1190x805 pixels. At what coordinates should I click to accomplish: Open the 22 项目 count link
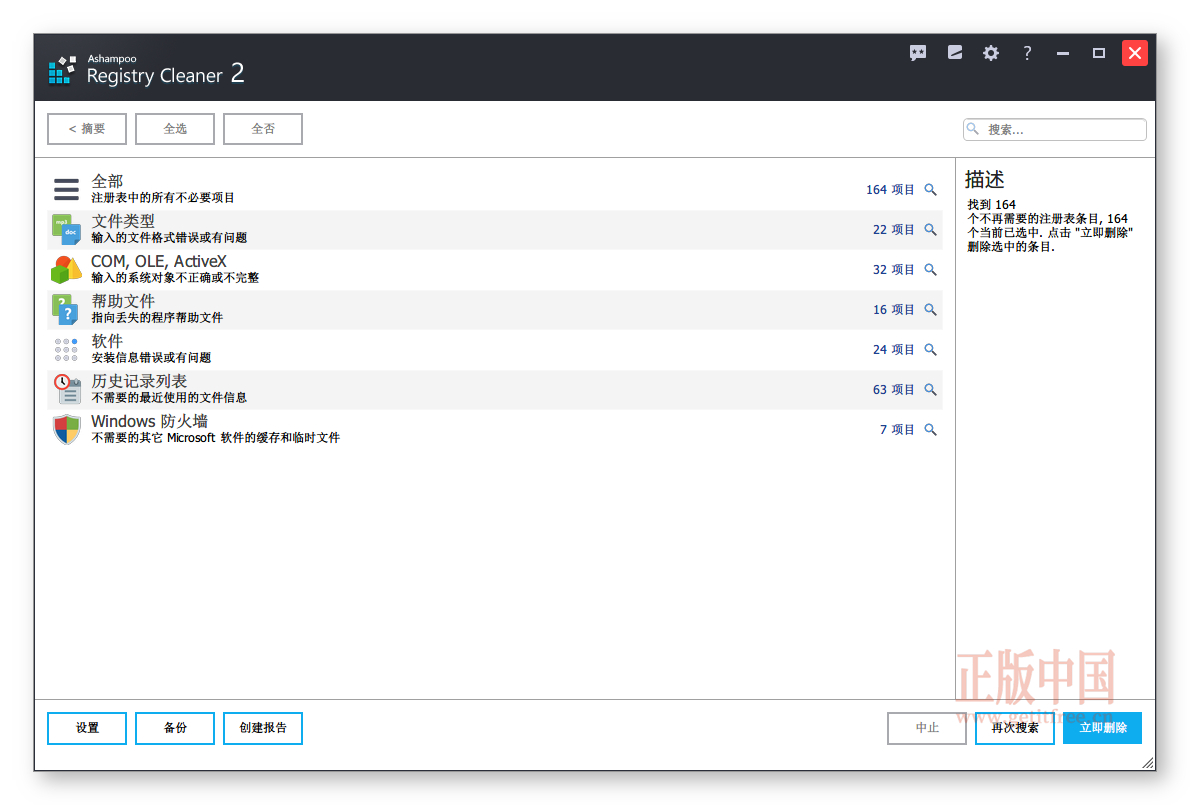(x=893, y=229)
